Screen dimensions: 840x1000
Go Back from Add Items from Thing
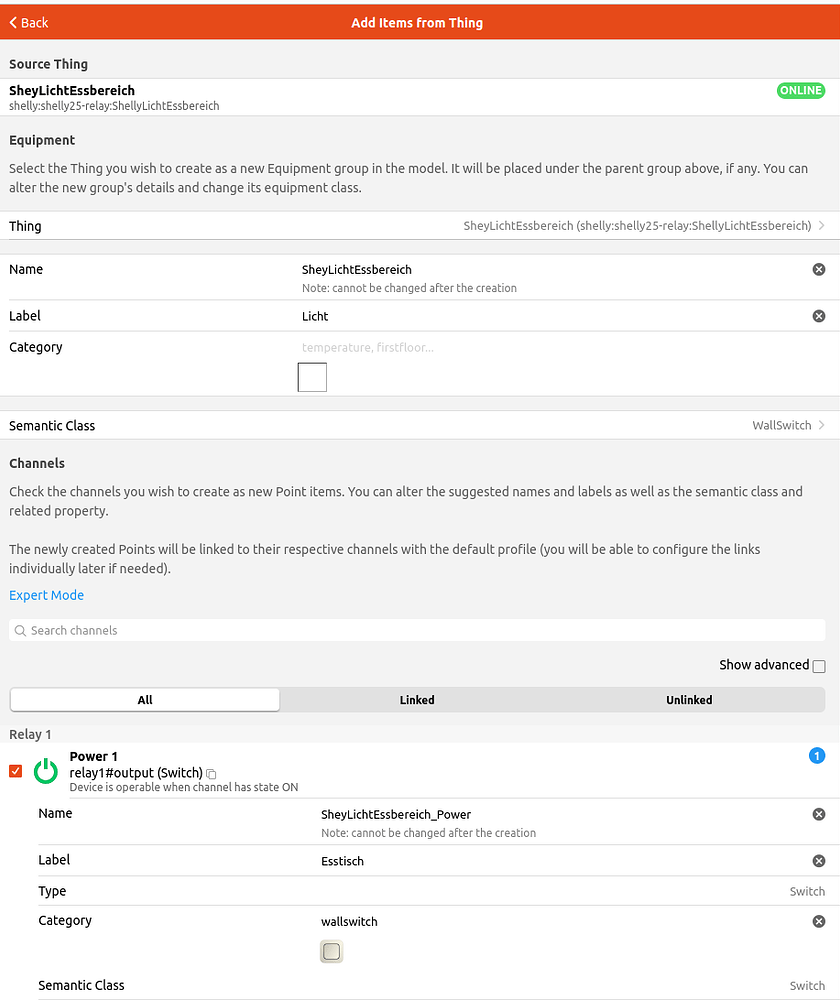pyautogui.click(x=26, y=22)
